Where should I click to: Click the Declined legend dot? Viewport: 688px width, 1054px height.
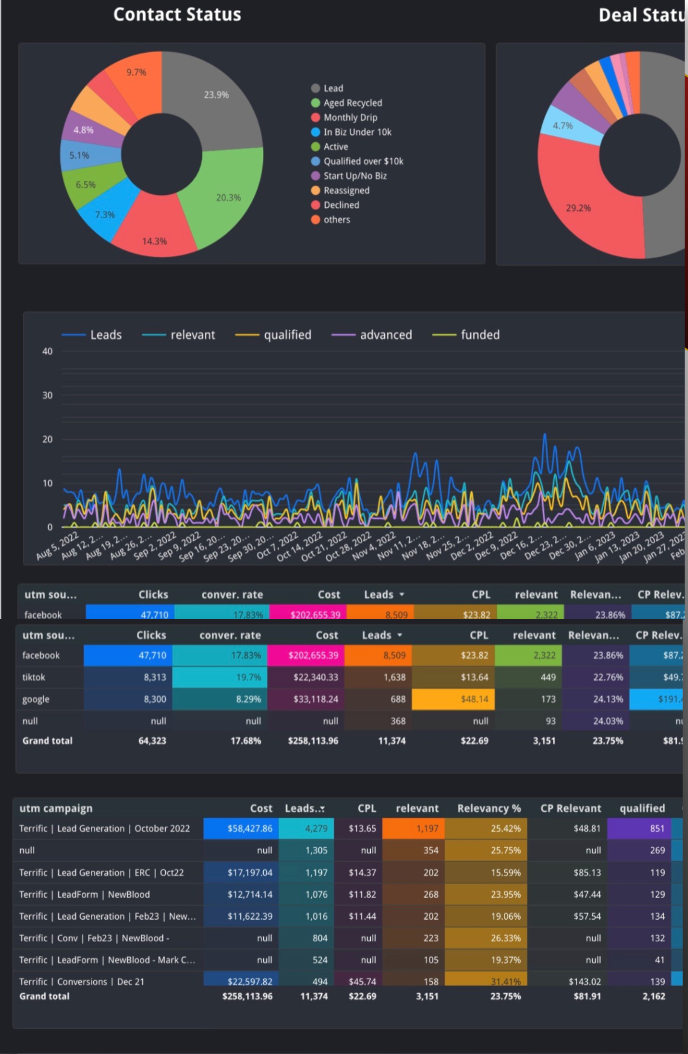point(316,205)
